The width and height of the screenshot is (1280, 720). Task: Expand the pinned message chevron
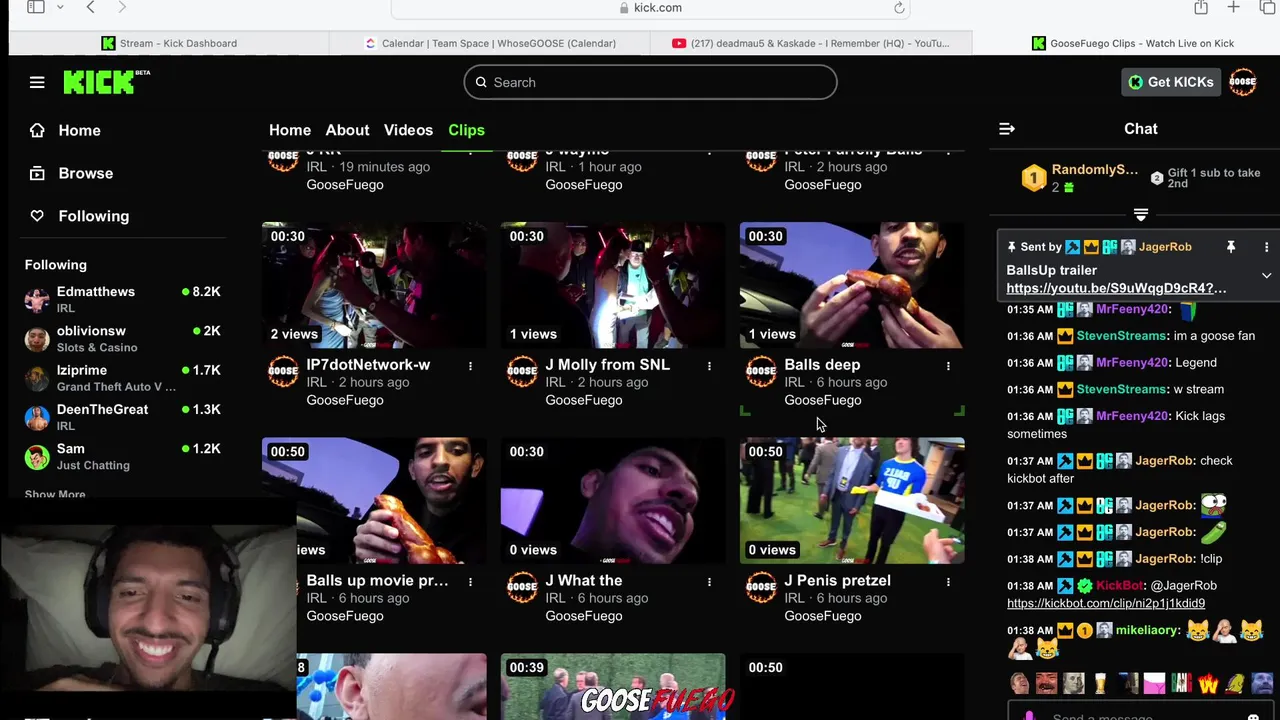[1266, 275]
